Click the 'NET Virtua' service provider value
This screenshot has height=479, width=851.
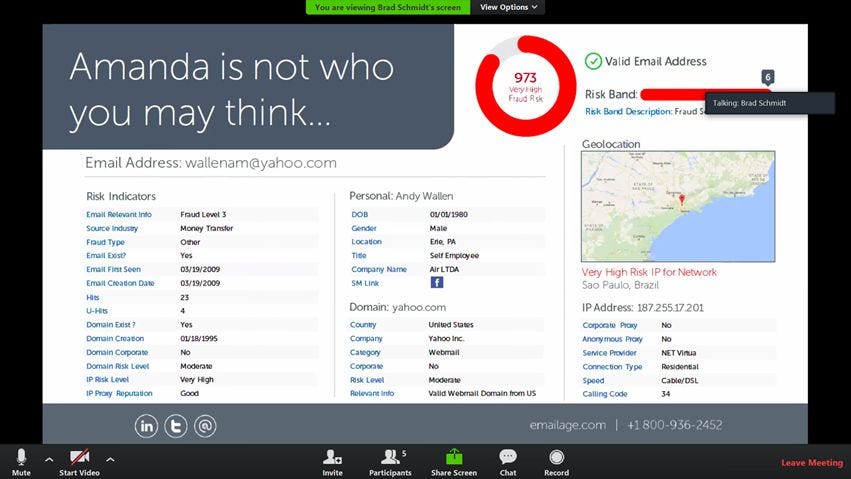[x=678, y=353]
